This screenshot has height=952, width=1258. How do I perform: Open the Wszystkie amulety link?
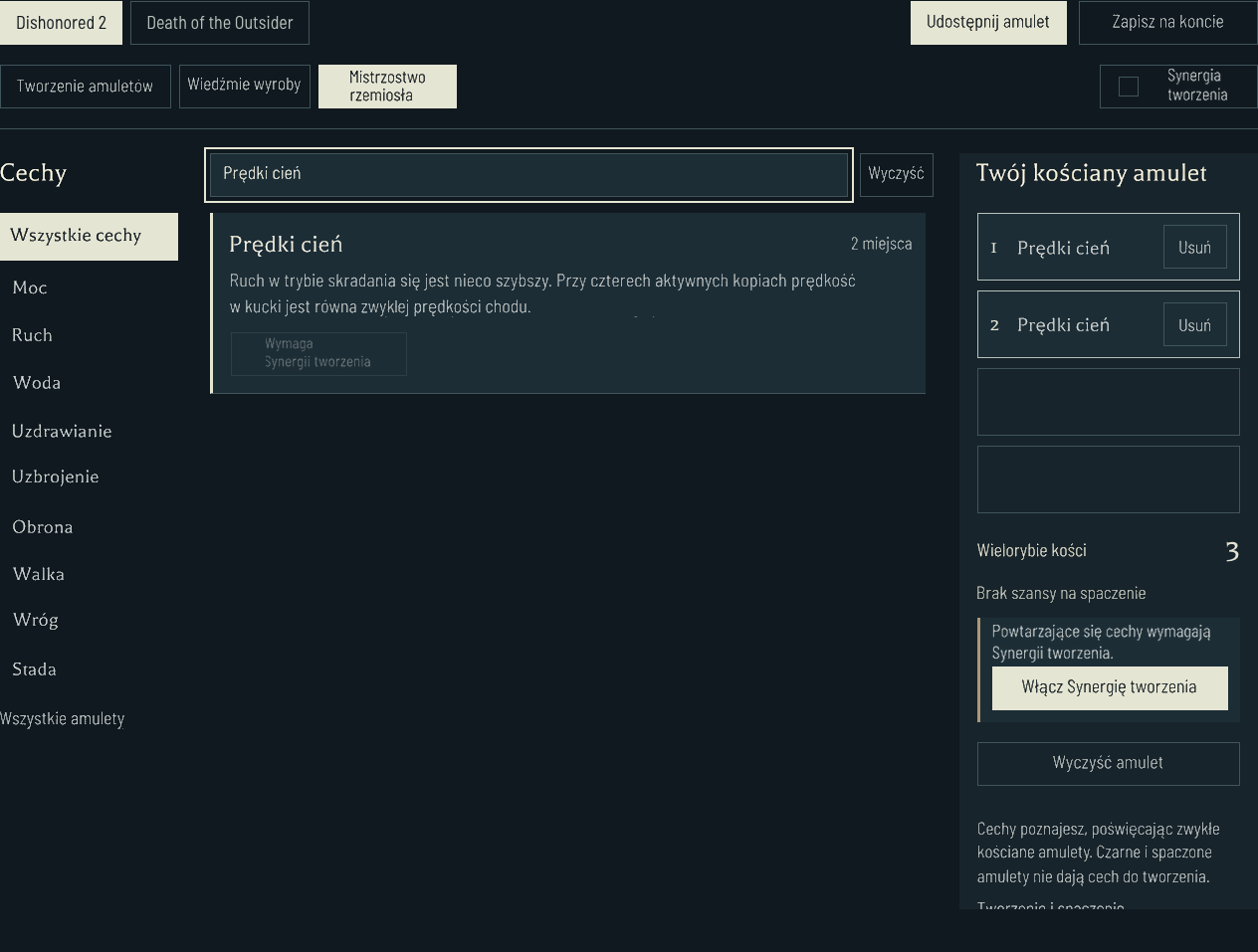(63, 718)
